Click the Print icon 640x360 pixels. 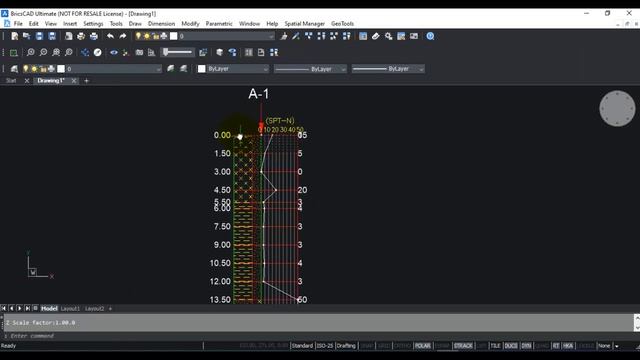tap(81, 36)
